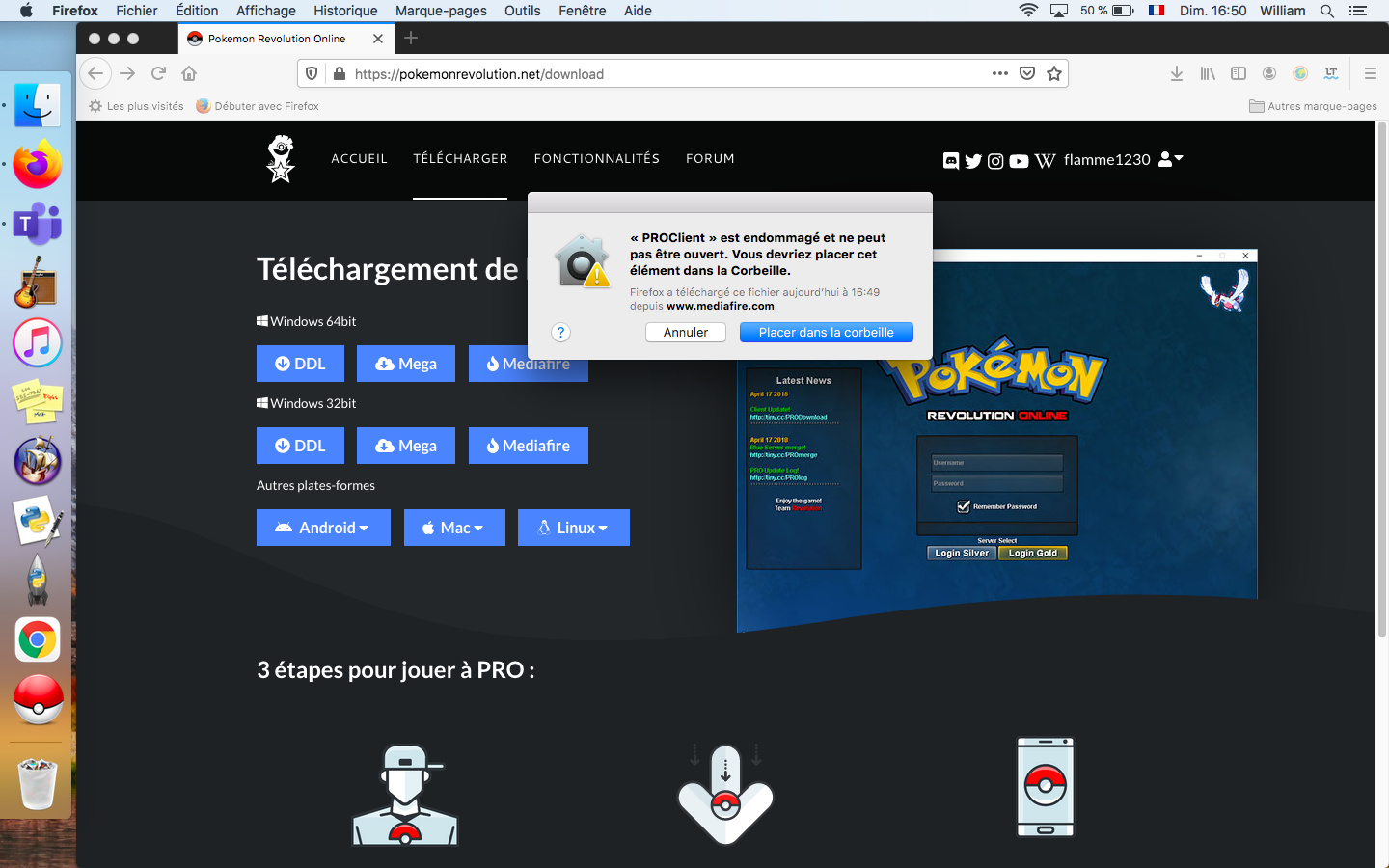Click Placer dans la corbeille button
The height and width of the screenshot is (868, 1389).
point(827,332)
